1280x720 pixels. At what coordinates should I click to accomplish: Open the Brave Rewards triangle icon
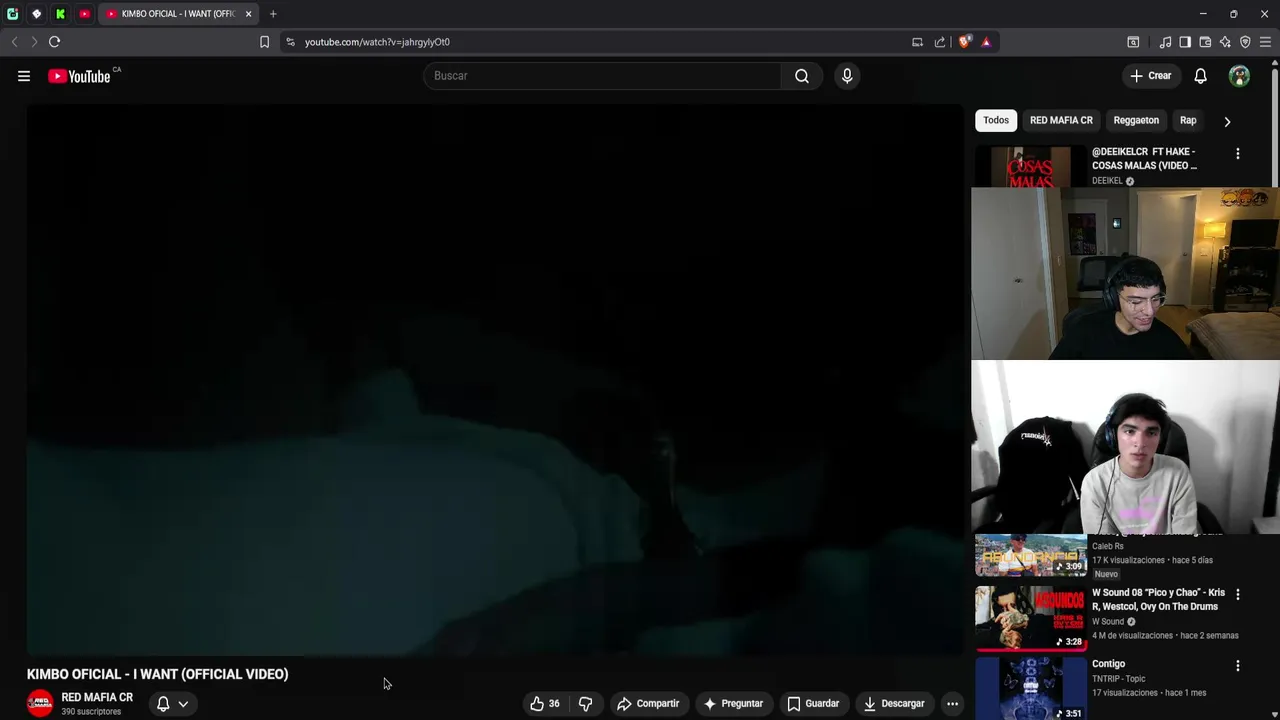pyautogui.click(x=986, y=42)
